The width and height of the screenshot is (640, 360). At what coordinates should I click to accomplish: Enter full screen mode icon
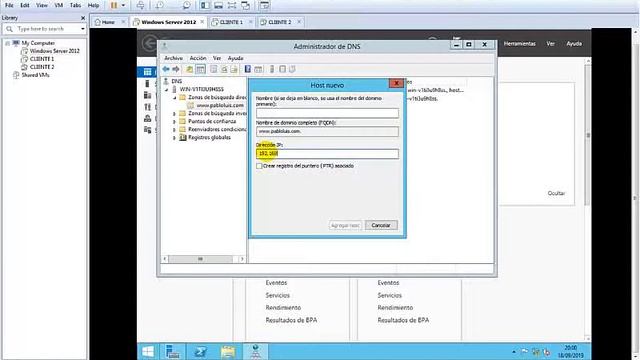[232, 5]
